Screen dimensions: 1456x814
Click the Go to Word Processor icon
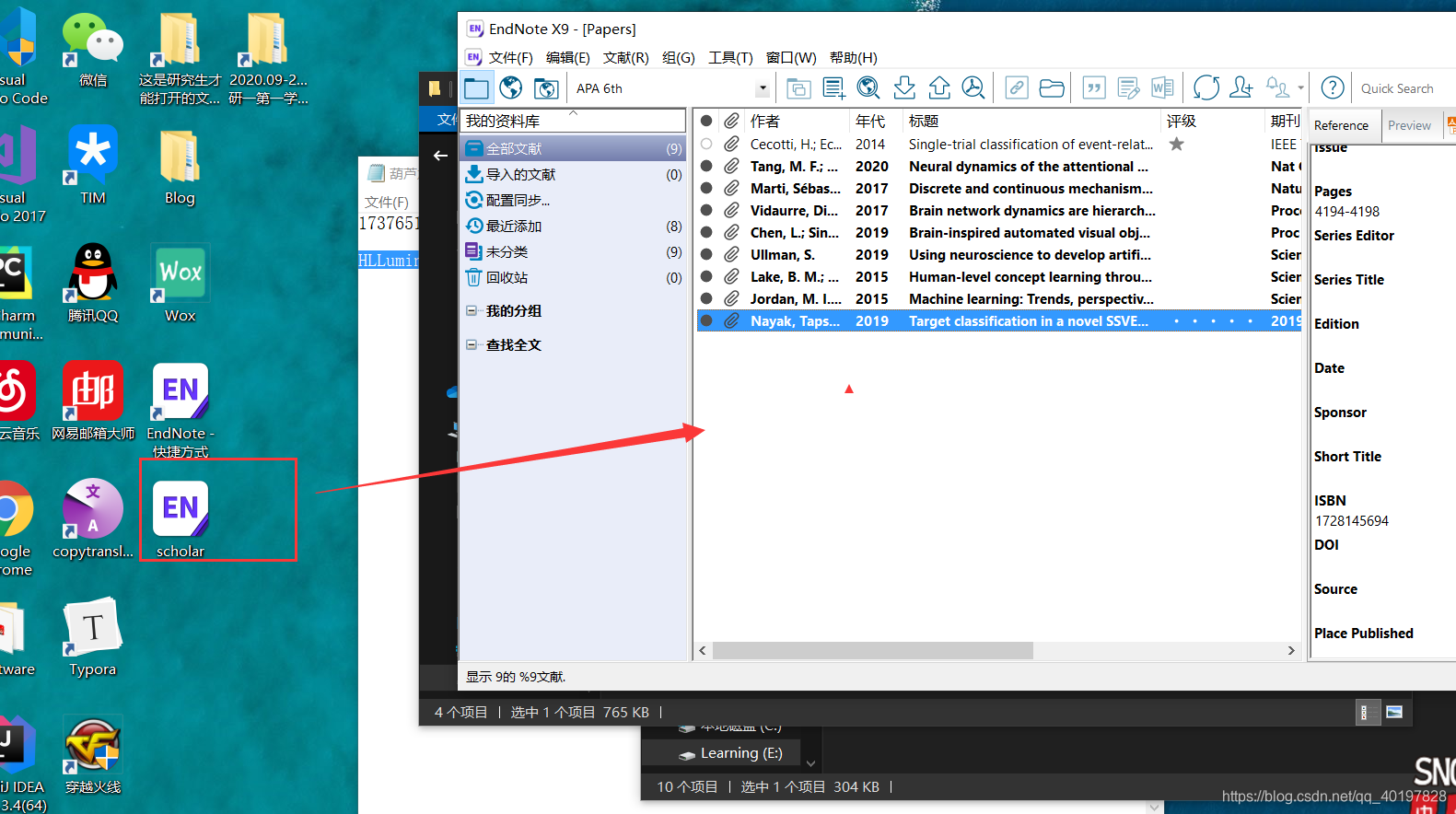click(1162, 88)
